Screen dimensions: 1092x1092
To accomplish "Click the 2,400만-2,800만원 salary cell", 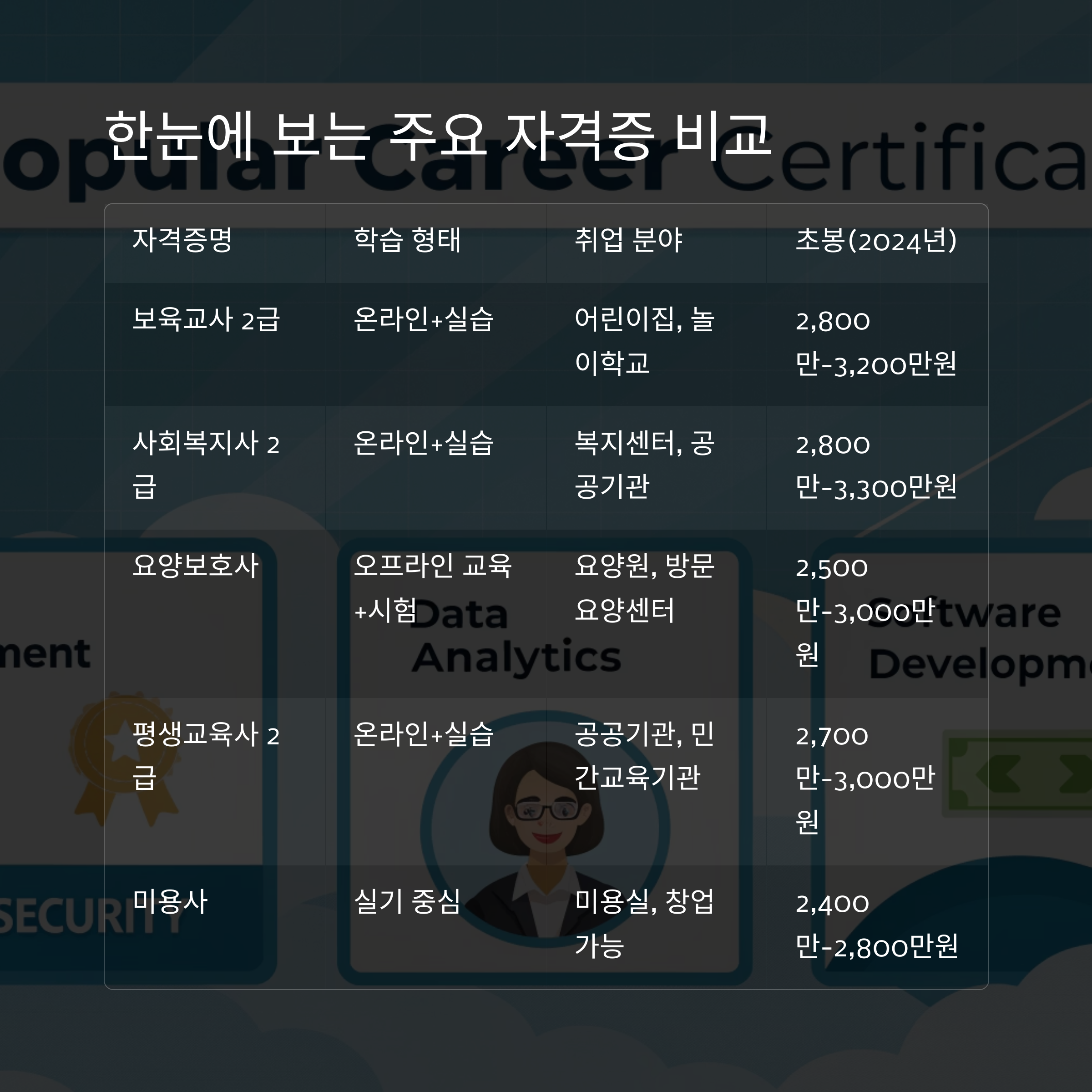I will 875,924.
